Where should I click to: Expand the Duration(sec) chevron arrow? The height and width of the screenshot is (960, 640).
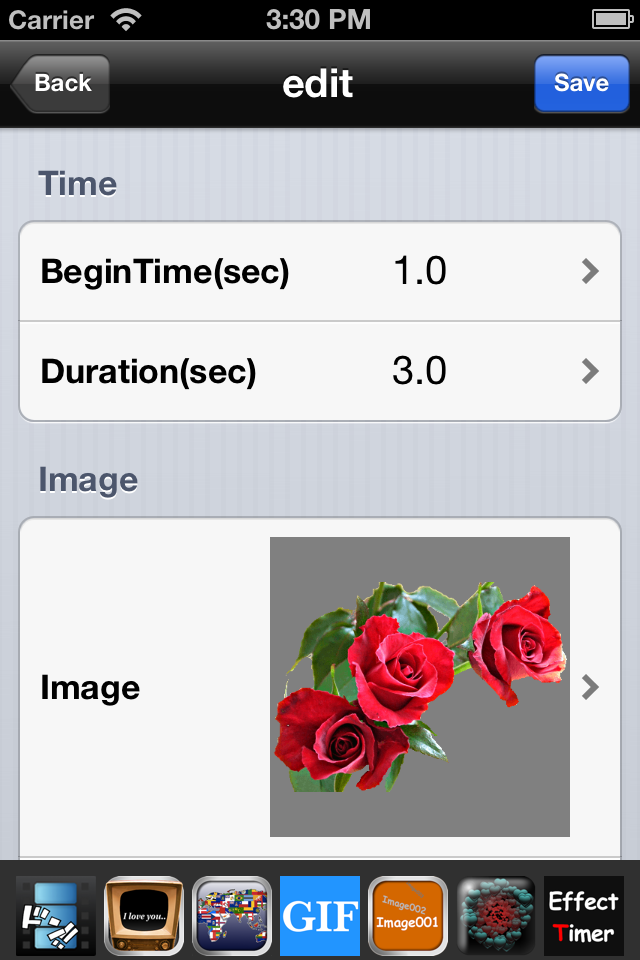click(x=590, y=371)
